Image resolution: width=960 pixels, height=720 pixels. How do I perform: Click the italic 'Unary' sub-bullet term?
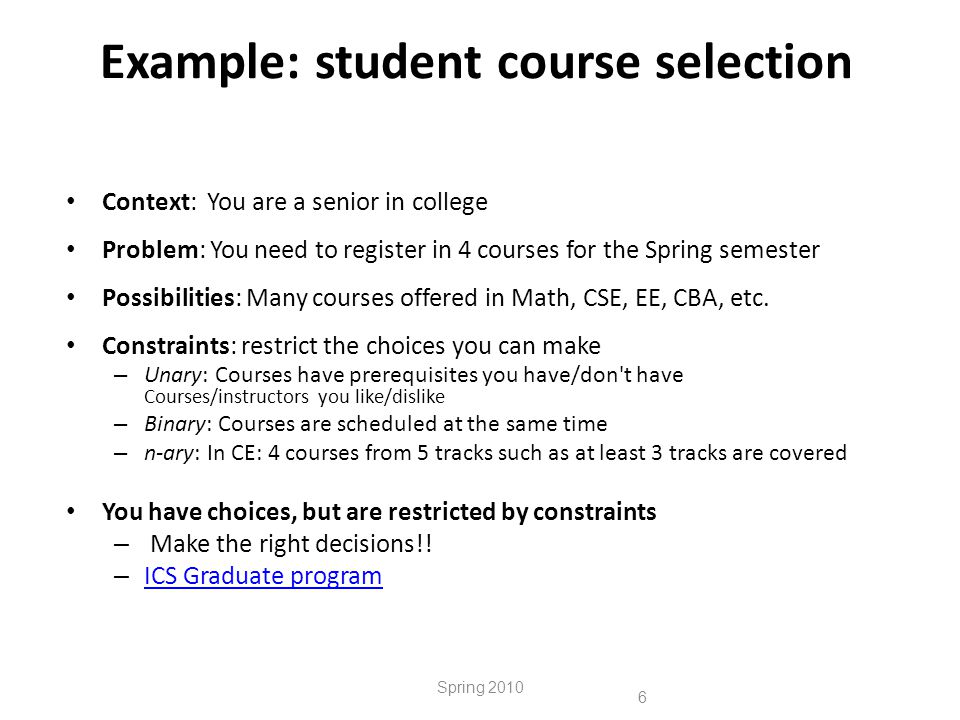click(173, 375)
